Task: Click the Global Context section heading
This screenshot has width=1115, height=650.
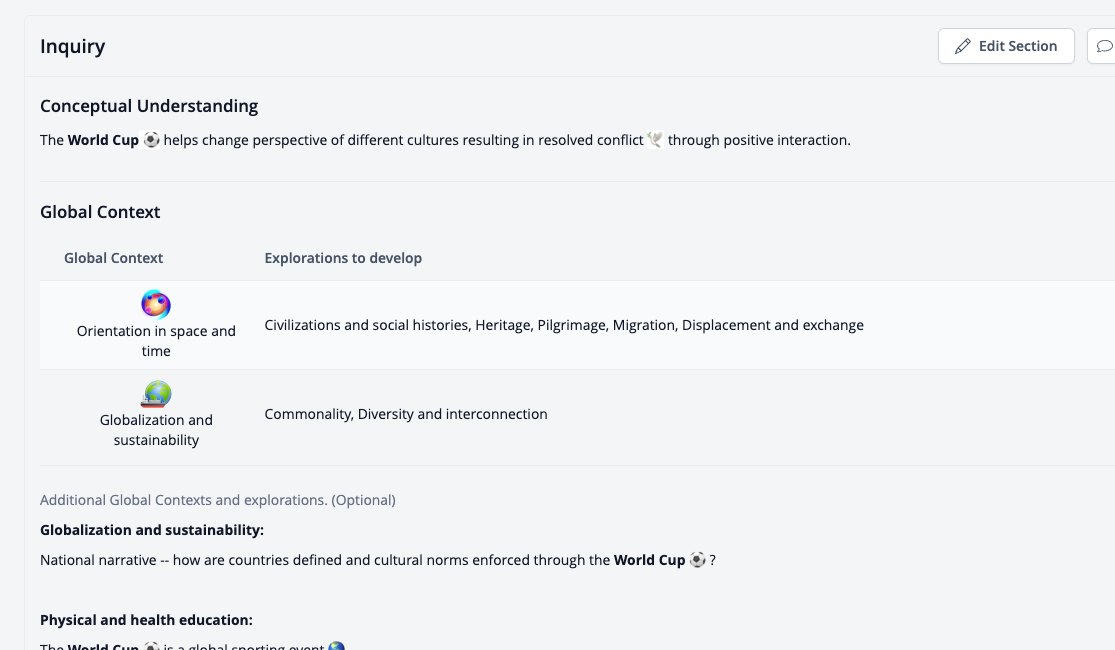Action: pos(100,212)
